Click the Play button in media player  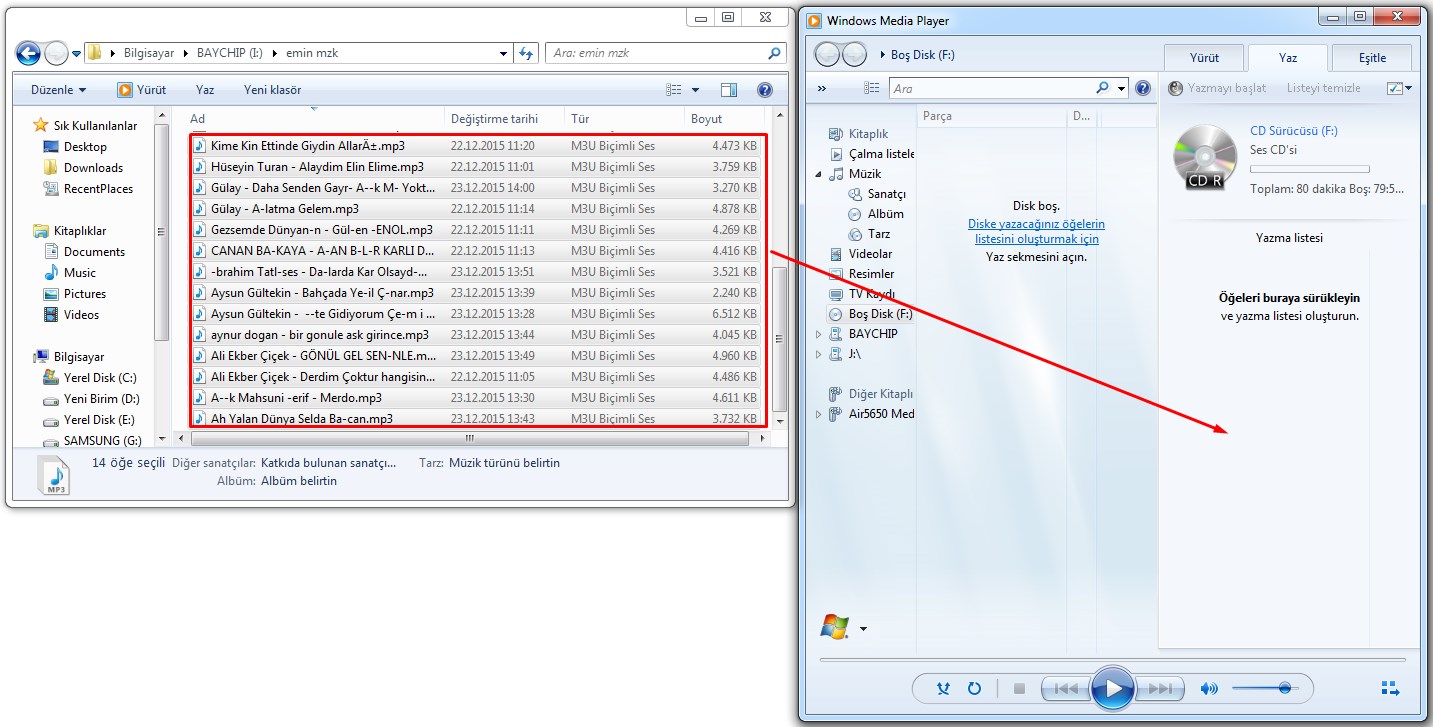click(1112, 688)
